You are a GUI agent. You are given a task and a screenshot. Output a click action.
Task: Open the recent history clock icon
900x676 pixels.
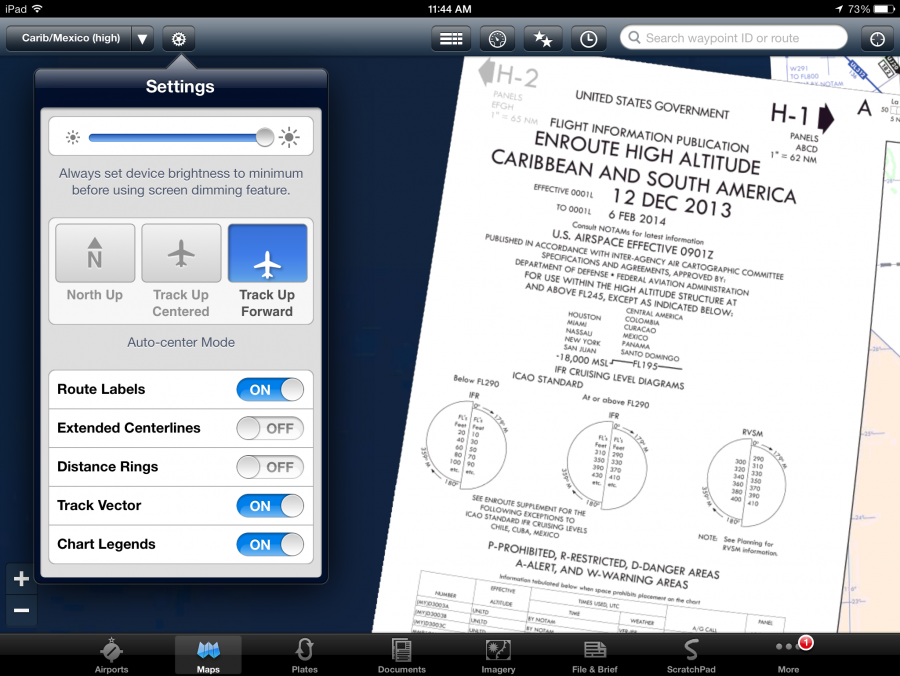[588, 38]
